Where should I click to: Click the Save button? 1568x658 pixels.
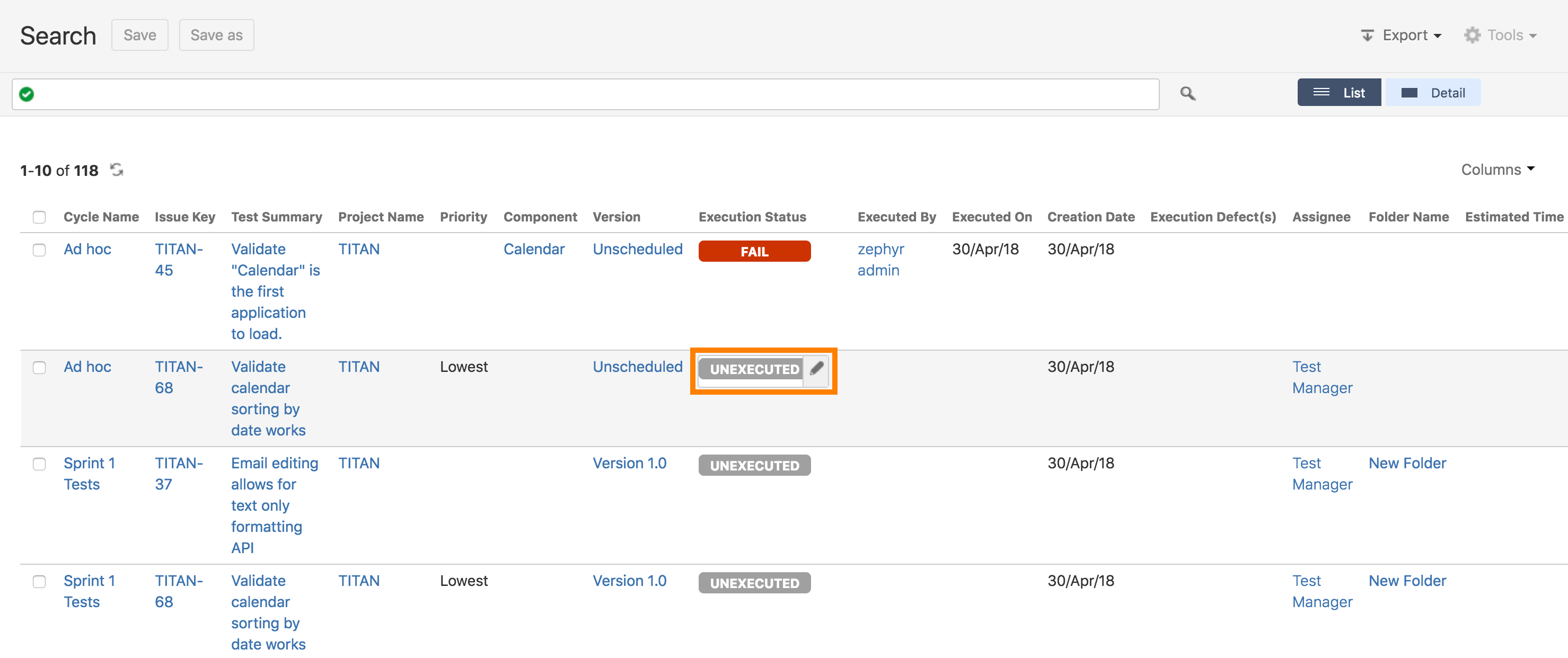[139, 36]
